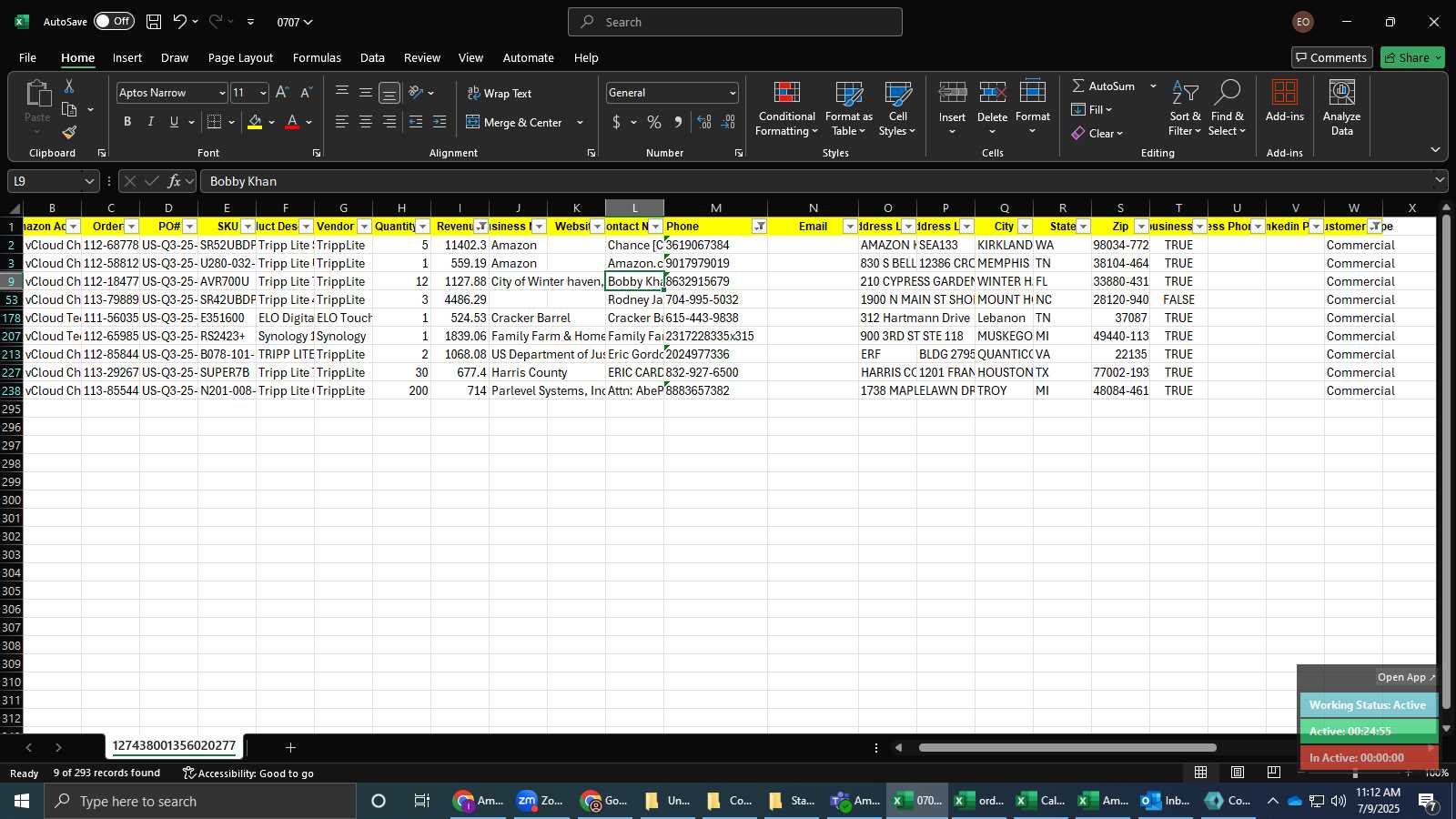This screenshot has height=819, width=1456.
Task: Open the number format General dropdown
Action: [733, 93]
